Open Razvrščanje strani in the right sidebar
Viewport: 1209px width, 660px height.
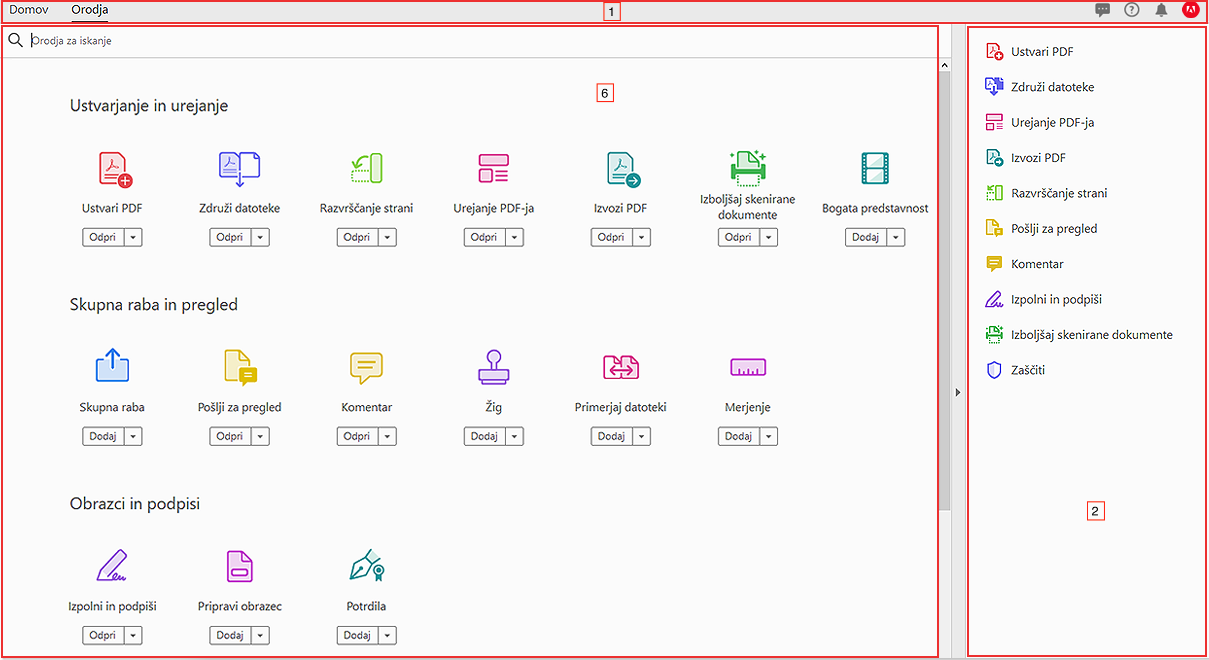[x=1045, y=193]
